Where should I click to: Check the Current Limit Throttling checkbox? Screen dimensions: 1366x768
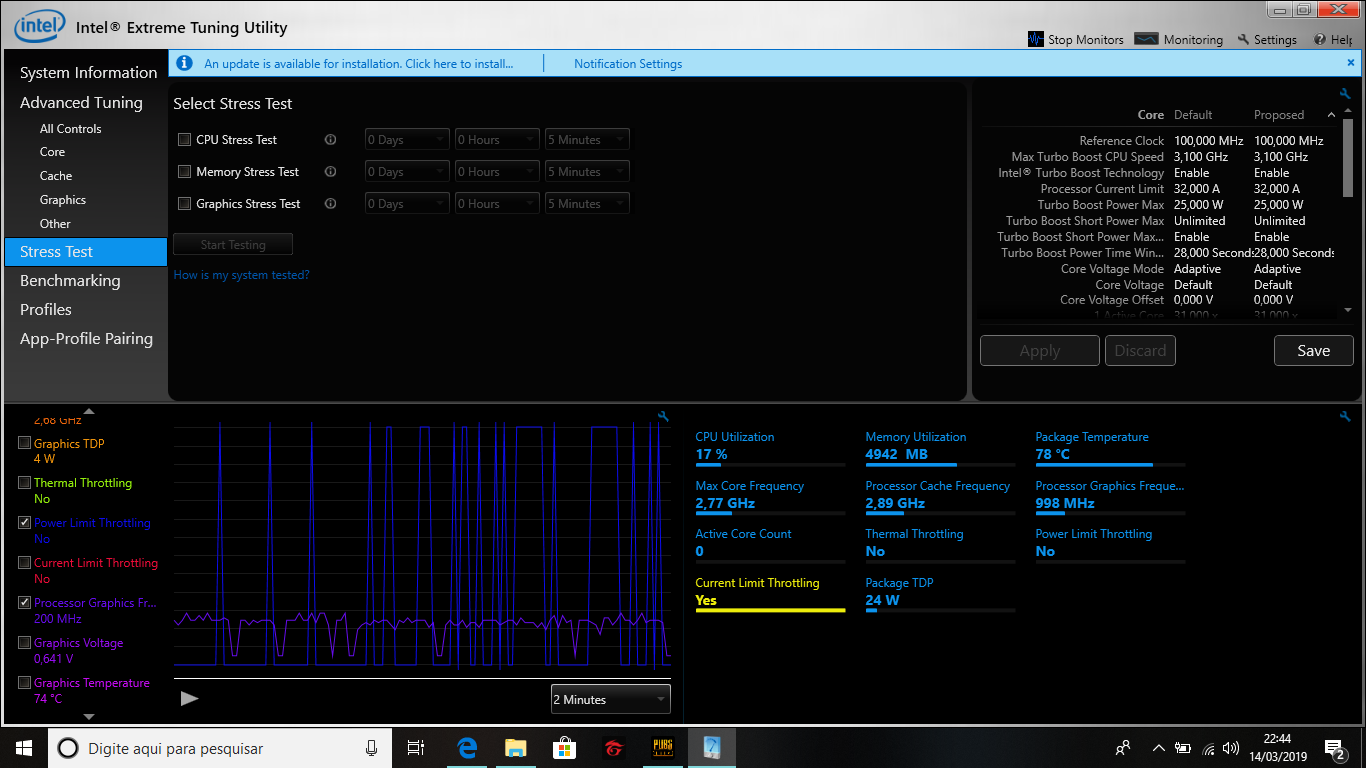[24, 562]
